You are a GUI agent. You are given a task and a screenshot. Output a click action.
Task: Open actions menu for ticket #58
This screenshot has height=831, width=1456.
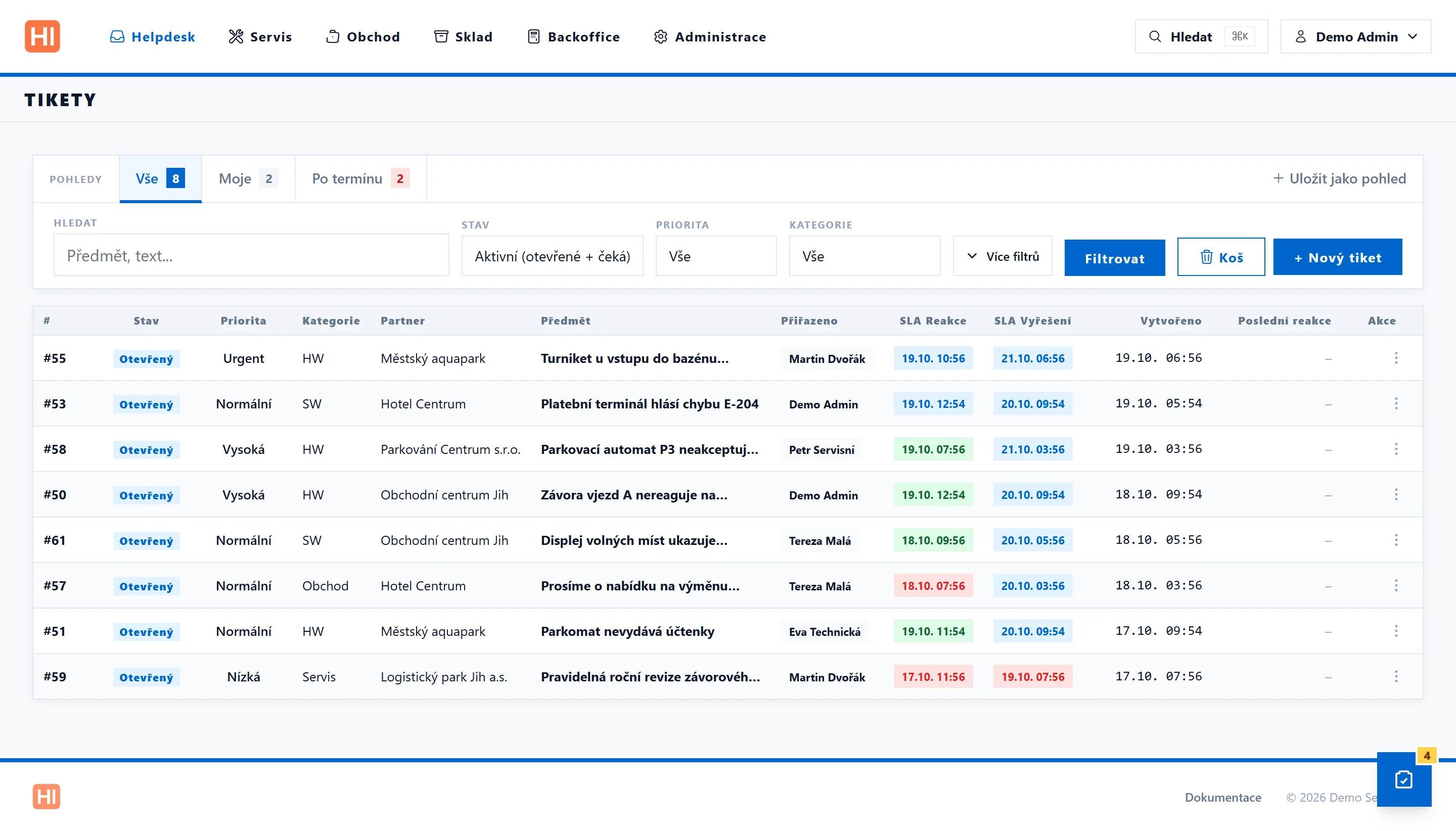pyautogui.click(x=1396, y=449)
